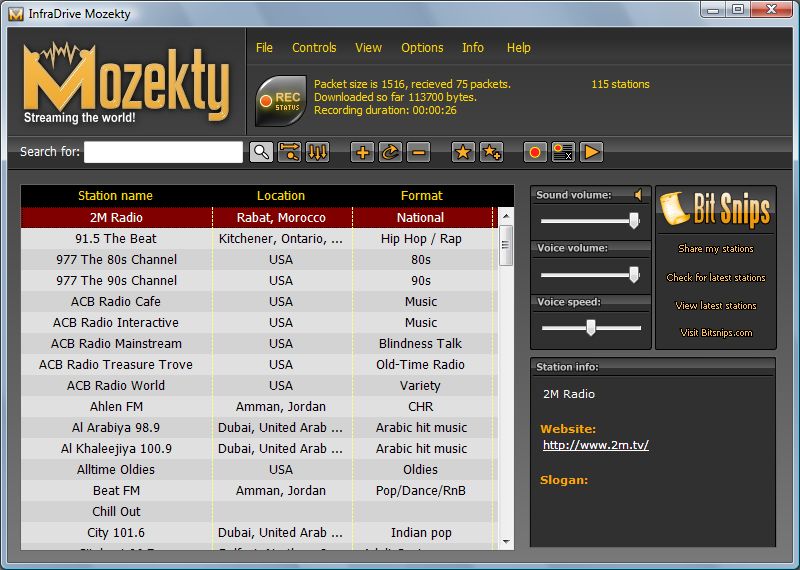Mute sound via the speaker icon
Image resolution: width=800 pixels, height=570 pixels.
tap(638, 194)
